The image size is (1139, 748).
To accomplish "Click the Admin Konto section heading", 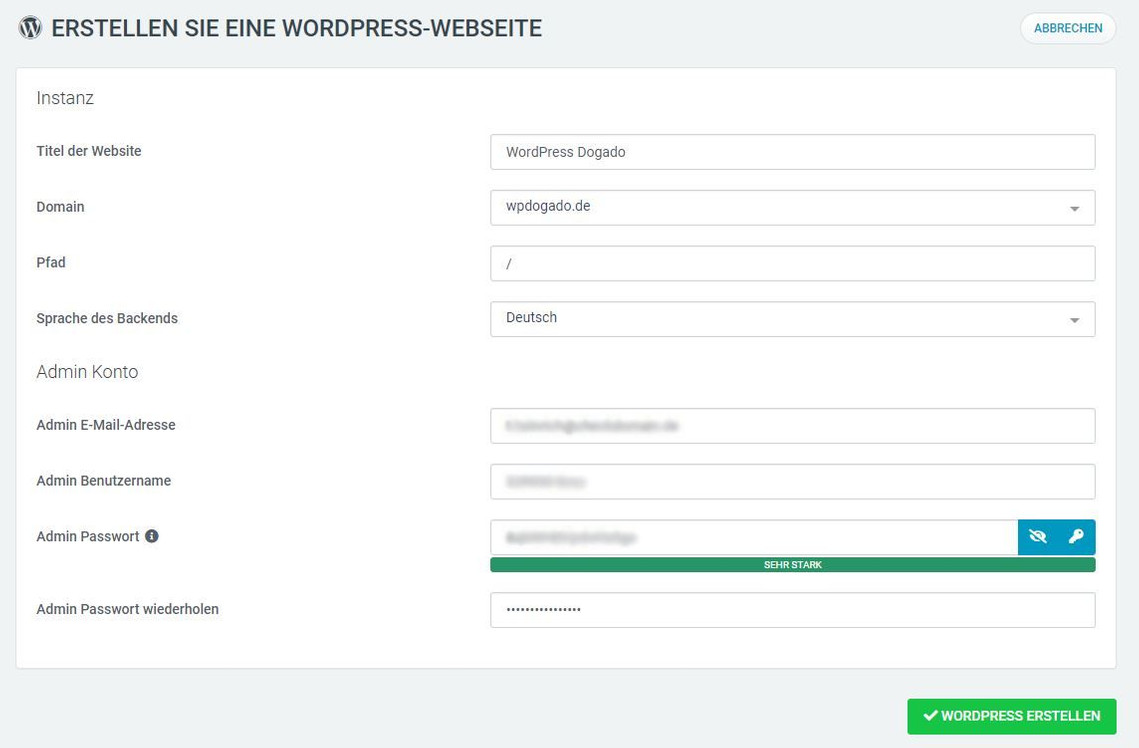I will coord(87,372).
